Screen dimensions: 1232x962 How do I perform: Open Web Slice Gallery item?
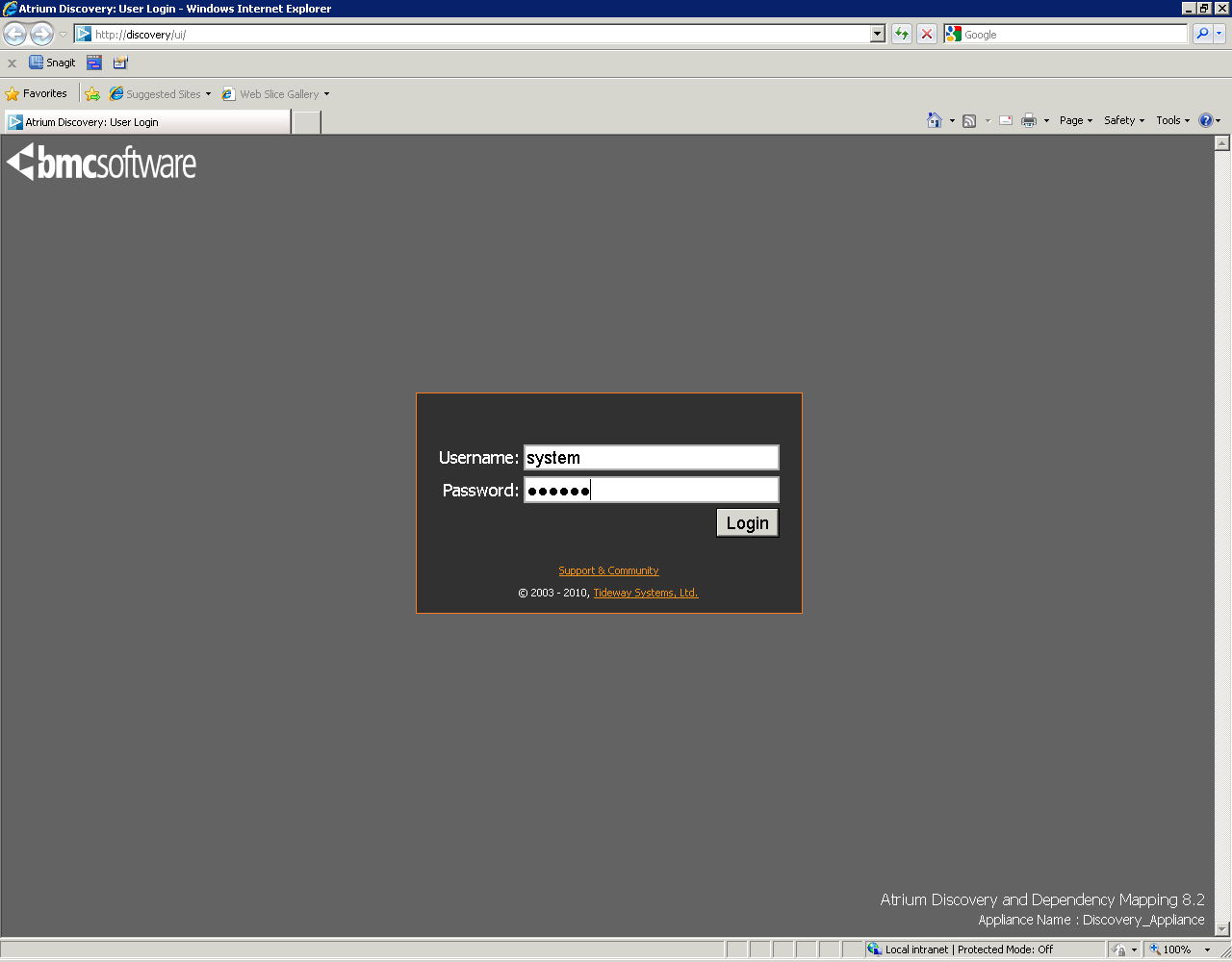click(x=275, y=94)
